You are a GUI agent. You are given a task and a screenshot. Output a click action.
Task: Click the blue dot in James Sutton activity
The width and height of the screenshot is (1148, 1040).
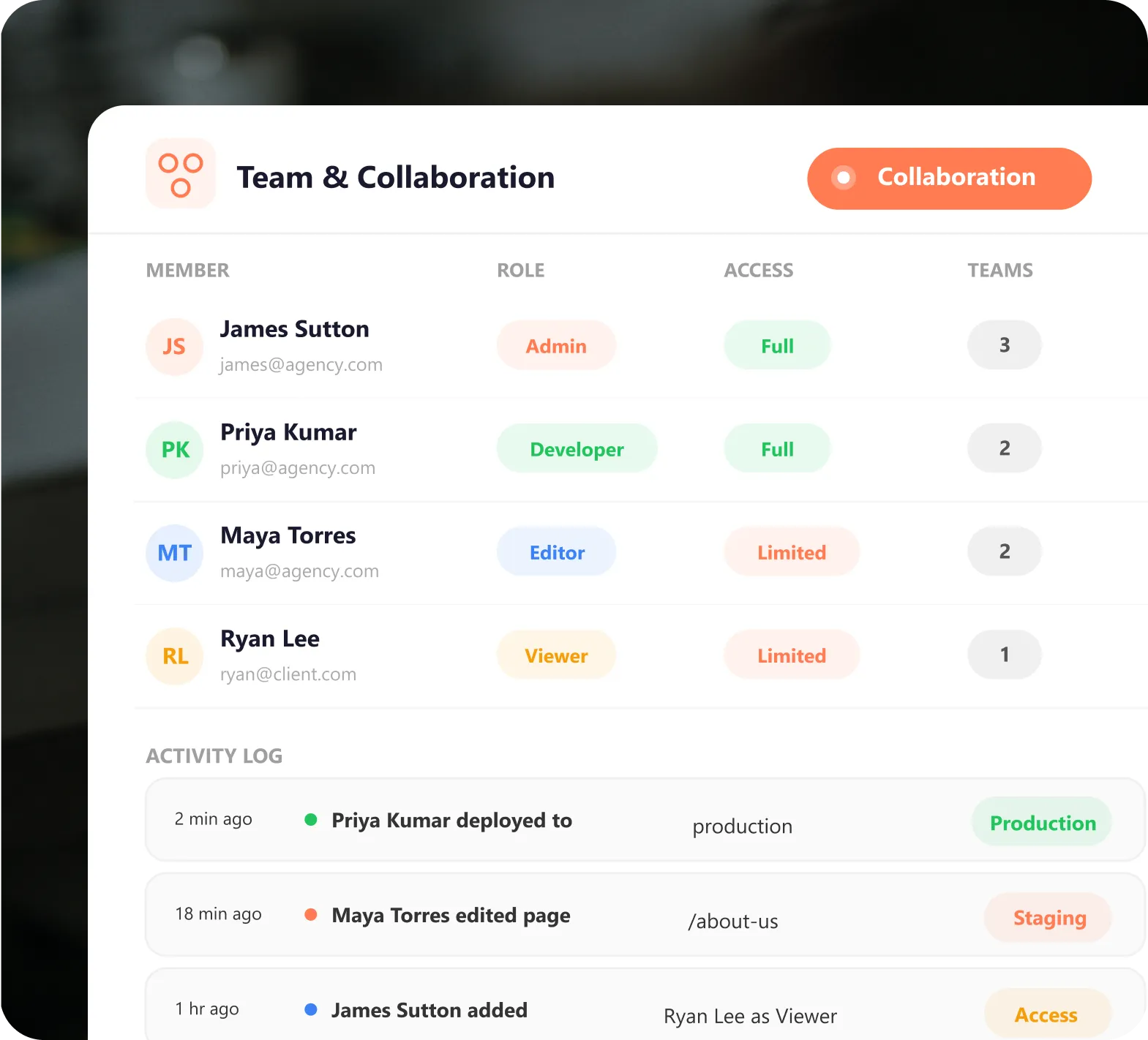tap(311, 1010)
